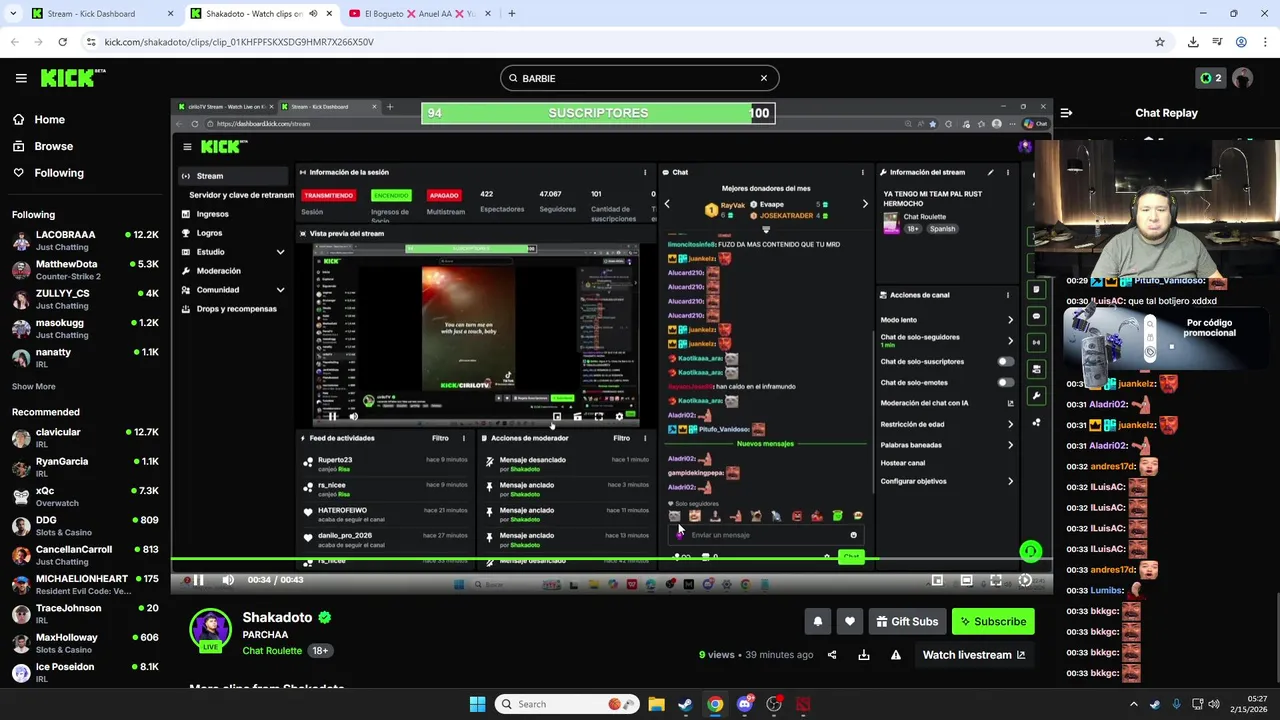Open LACOBRAAA followed channel
1280x720 pixels.
coord(84,240)
